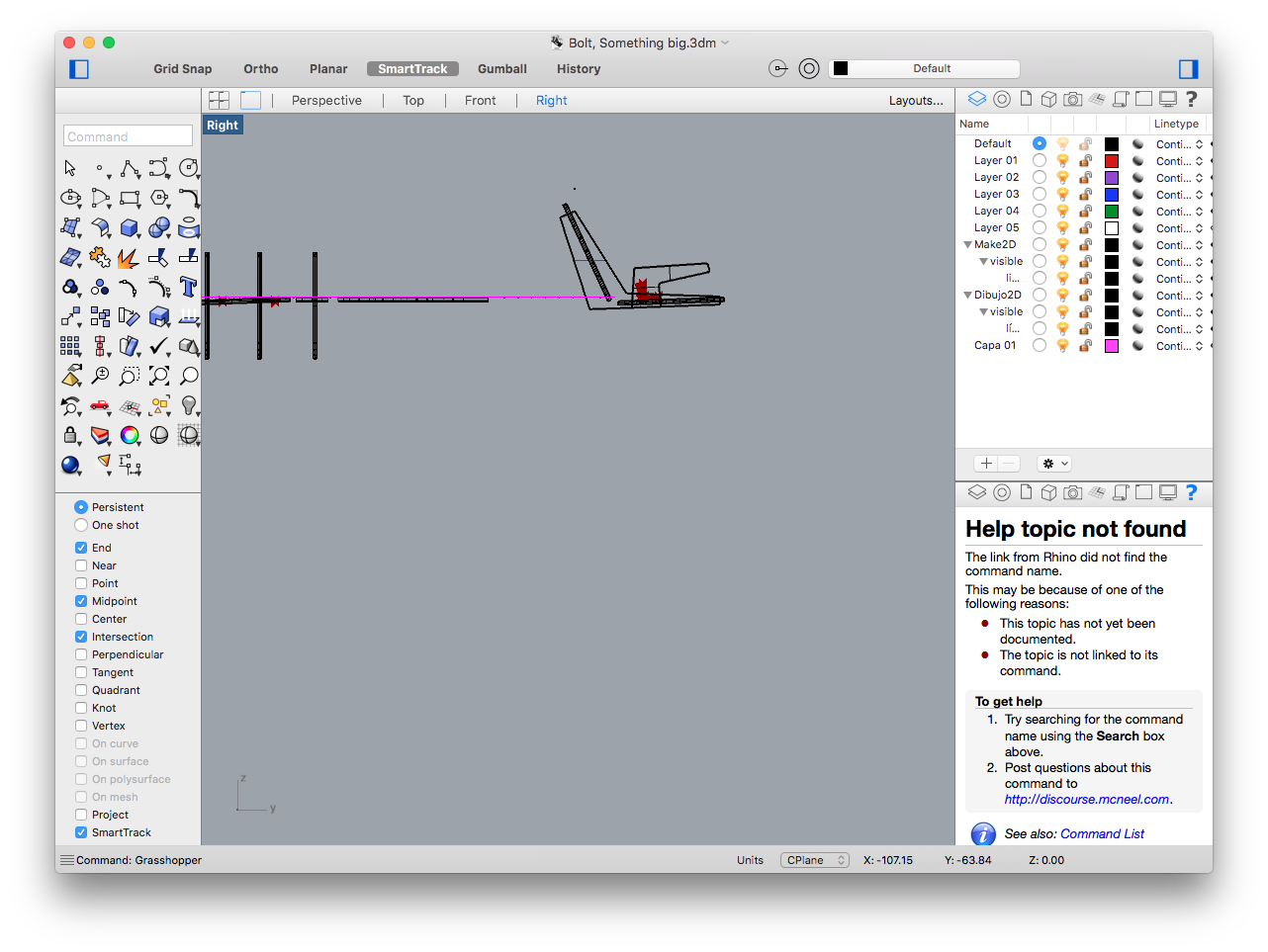
Task: Select the One shot snap mode
Action: [81, 525]
